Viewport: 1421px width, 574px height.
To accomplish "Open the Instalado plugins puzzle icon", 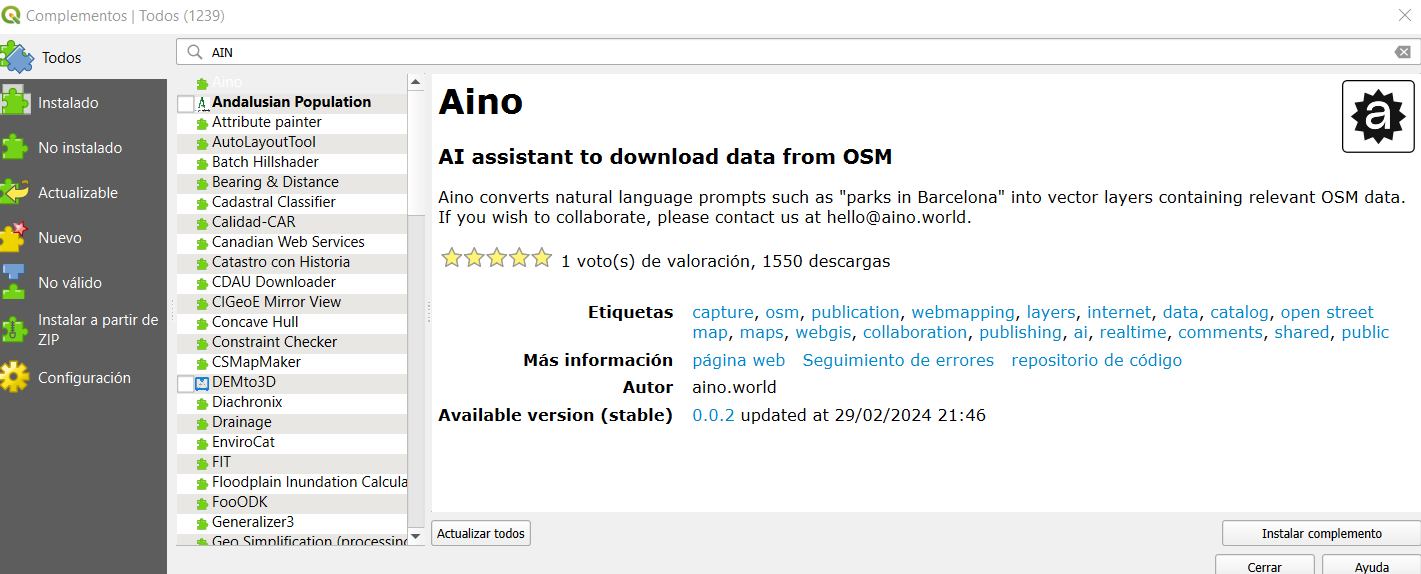I will coord(15,102).
